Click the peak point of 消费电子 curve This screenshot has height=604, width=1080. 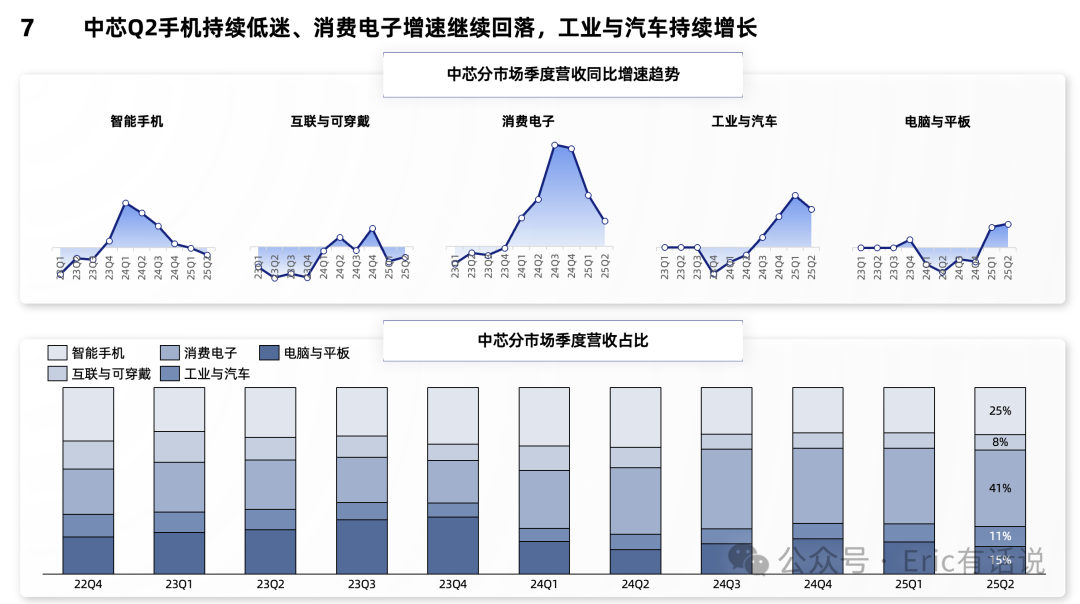point(554,145)
